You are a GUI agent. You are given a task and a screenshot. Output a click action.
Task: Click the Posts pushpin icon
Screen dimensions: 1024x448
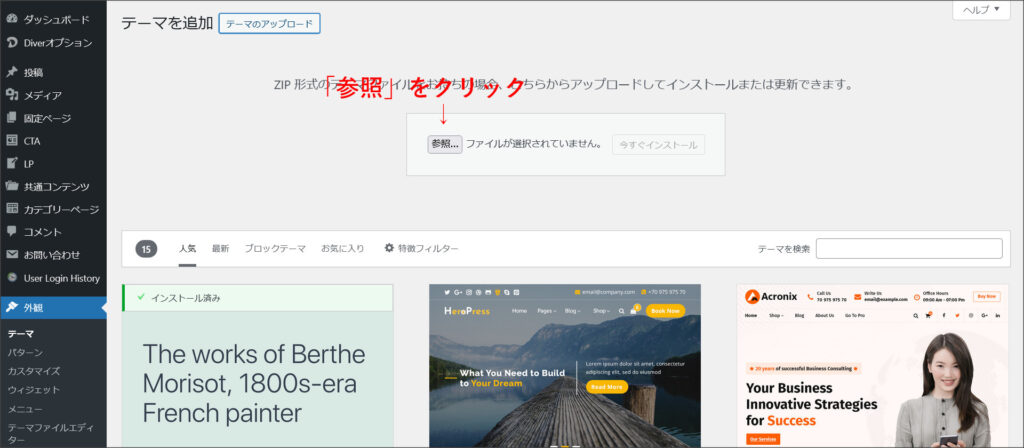(x=12, y=72)
